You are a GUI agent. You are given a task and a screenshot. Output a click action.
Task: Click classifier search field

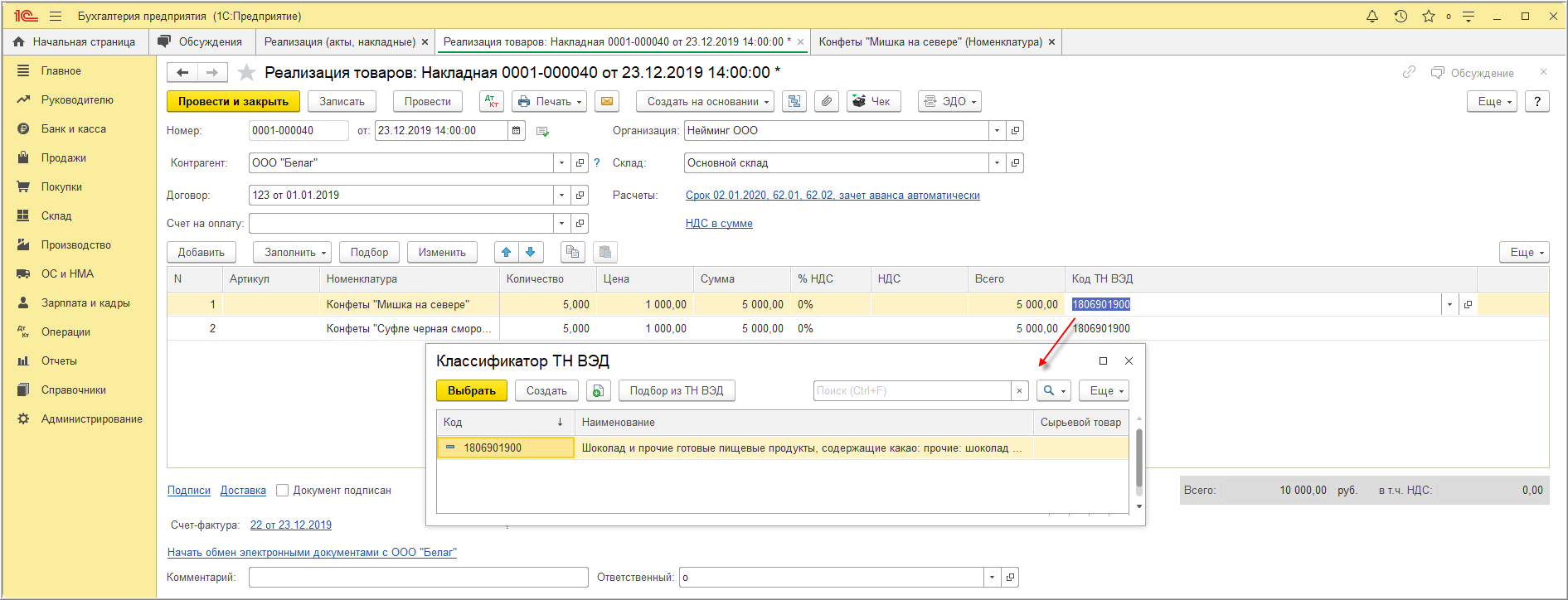pyautogui.click(x=911, y=390)
